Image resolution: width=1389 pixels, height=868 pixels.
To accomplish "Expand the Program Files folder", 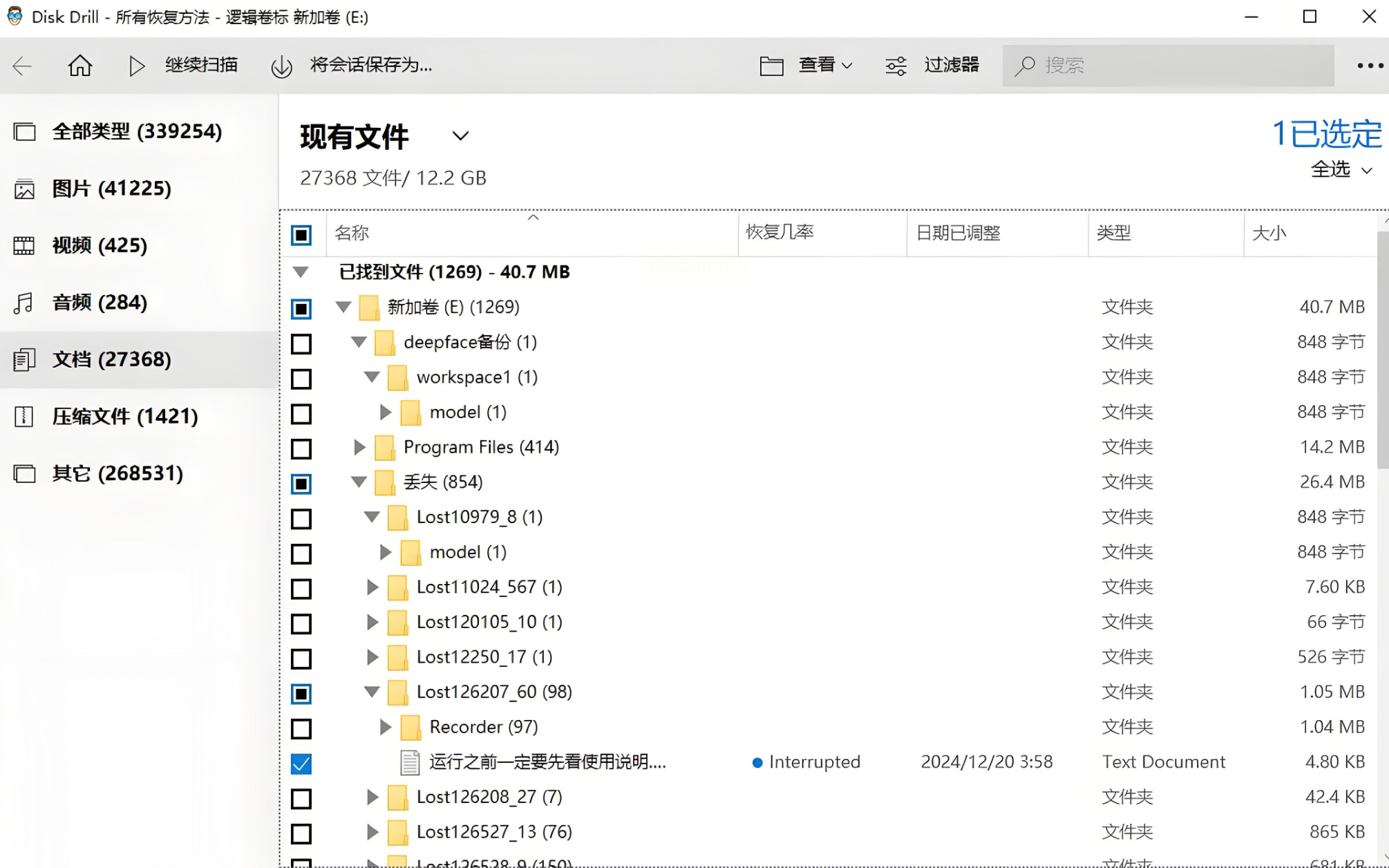I will point(359,447).
